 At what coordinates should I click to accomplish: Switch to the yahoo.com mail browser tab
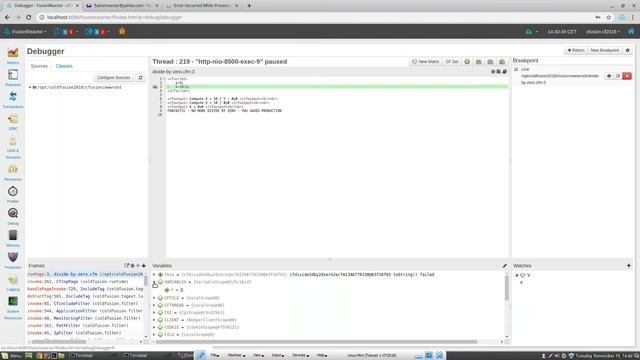[x=121, y=6]
